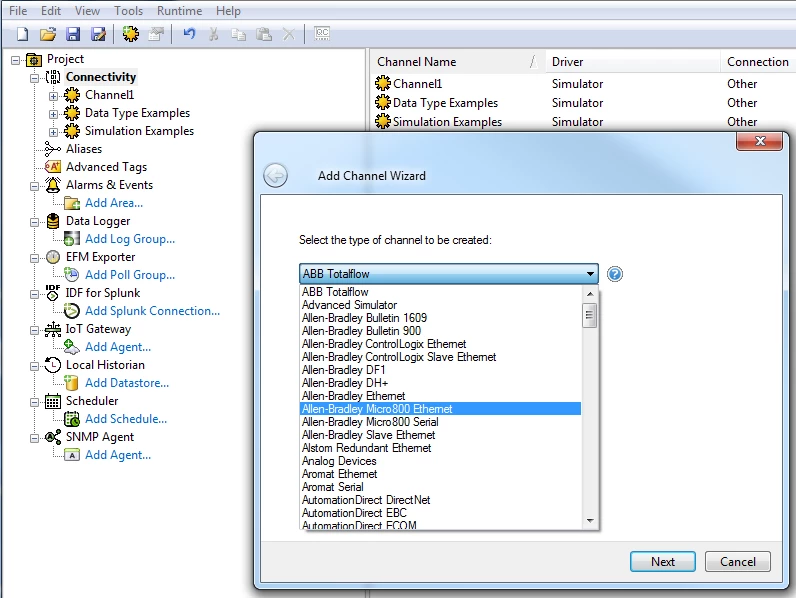Open the View menu

[87, 11]
